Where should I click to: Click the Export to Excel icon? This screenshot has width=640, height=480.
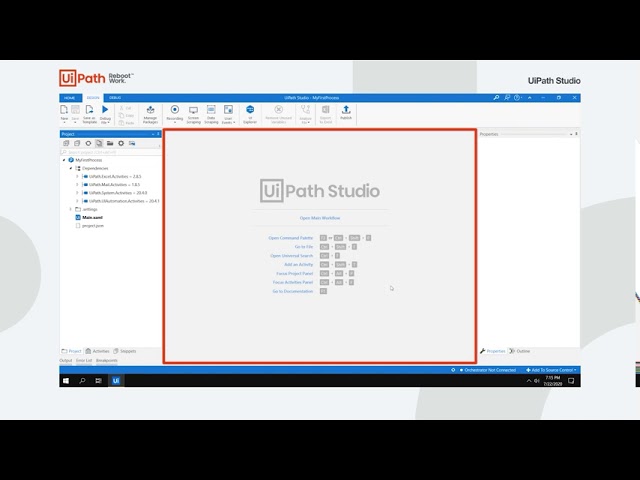[x=325, y=109]
